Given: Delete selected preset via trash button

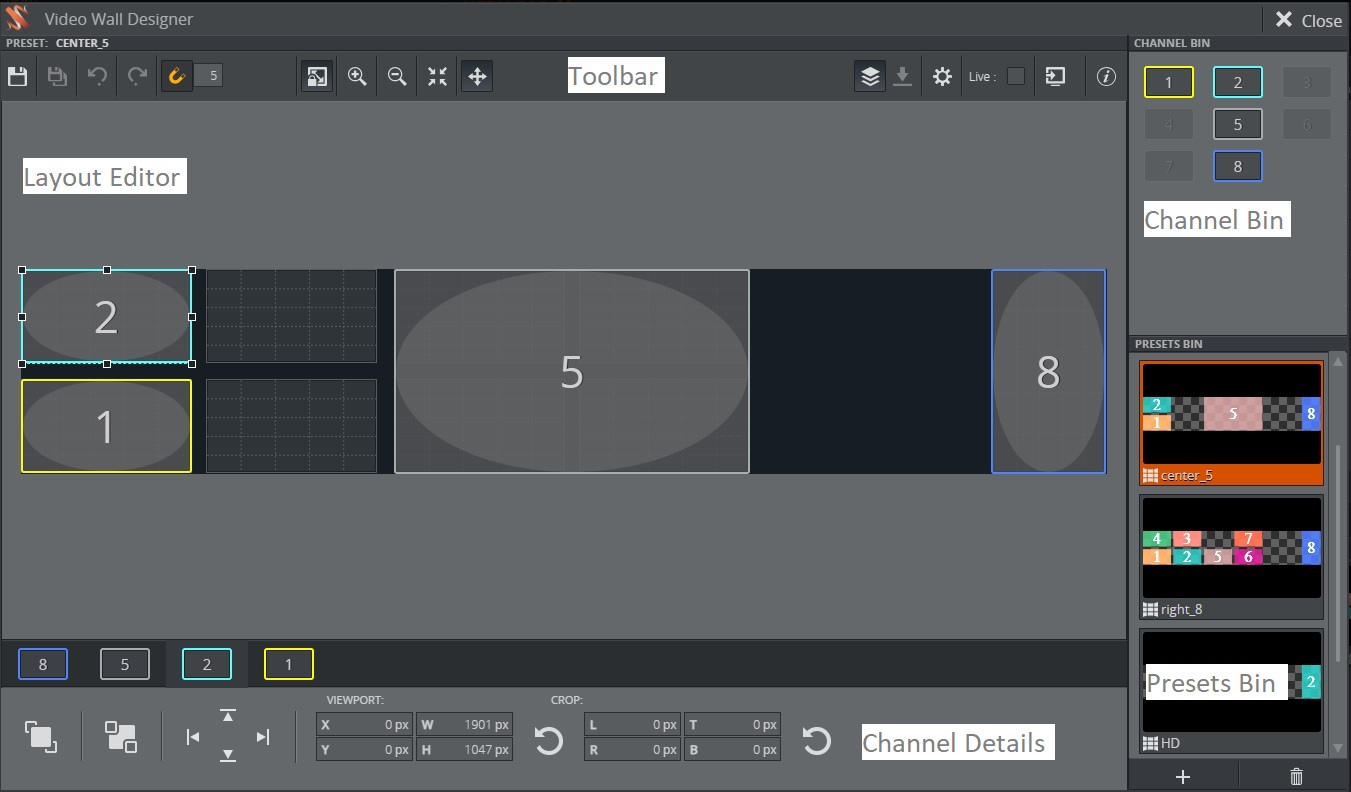Looking at the screenshot, I should pos(1296,776).
